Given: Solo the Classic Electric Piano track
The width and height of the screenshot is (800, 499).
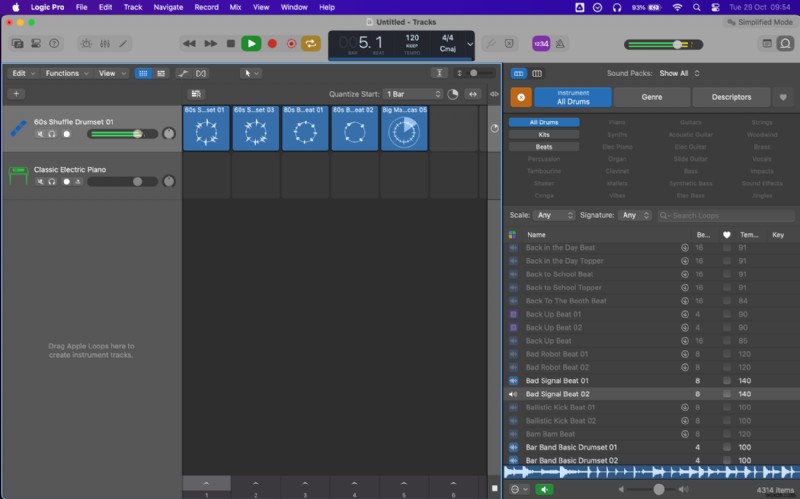Looking at the screenshot, I should pyautogui.click(x=52, y=182).
